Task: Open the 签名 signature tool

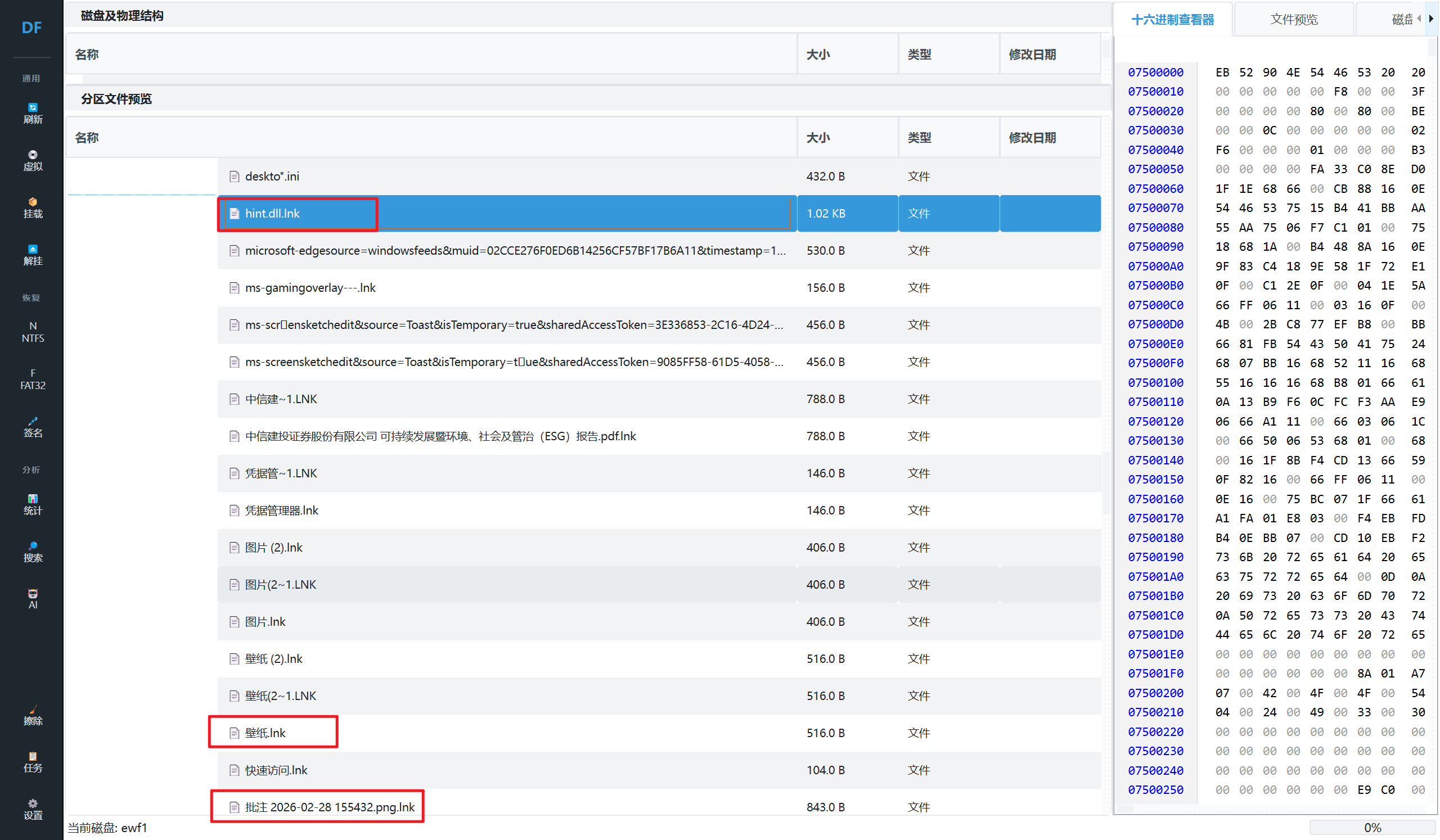Action: click(x=33, y=427)
